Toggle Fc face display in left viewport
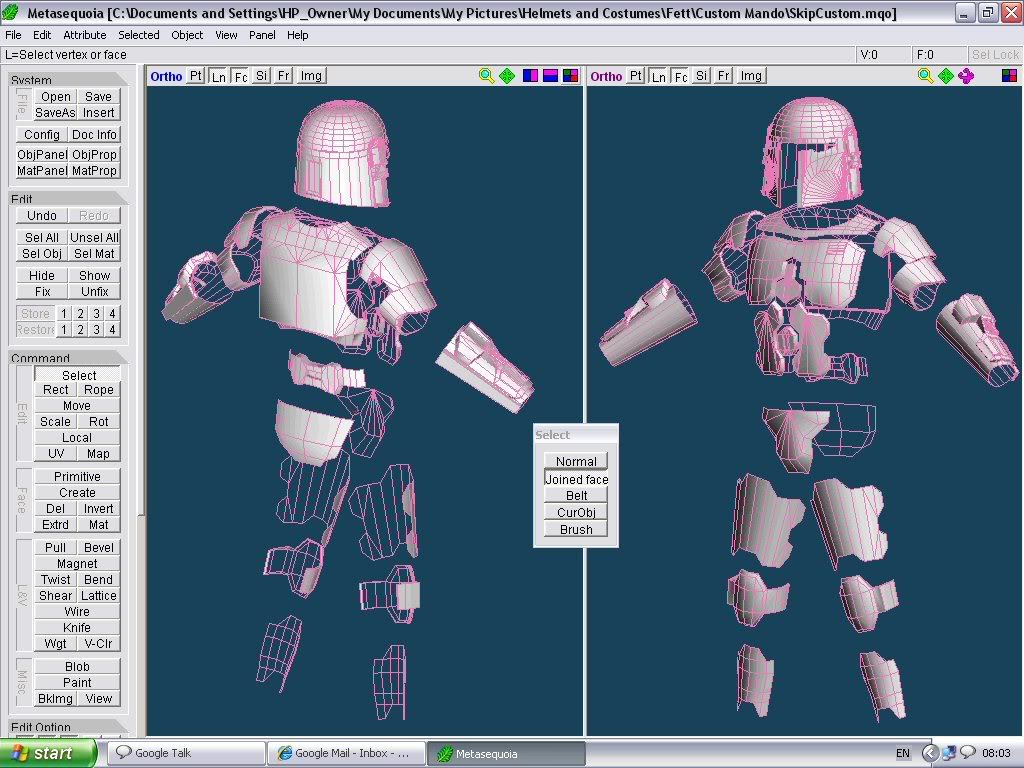This screenshot has width=1024, height=768. point(241,76)
